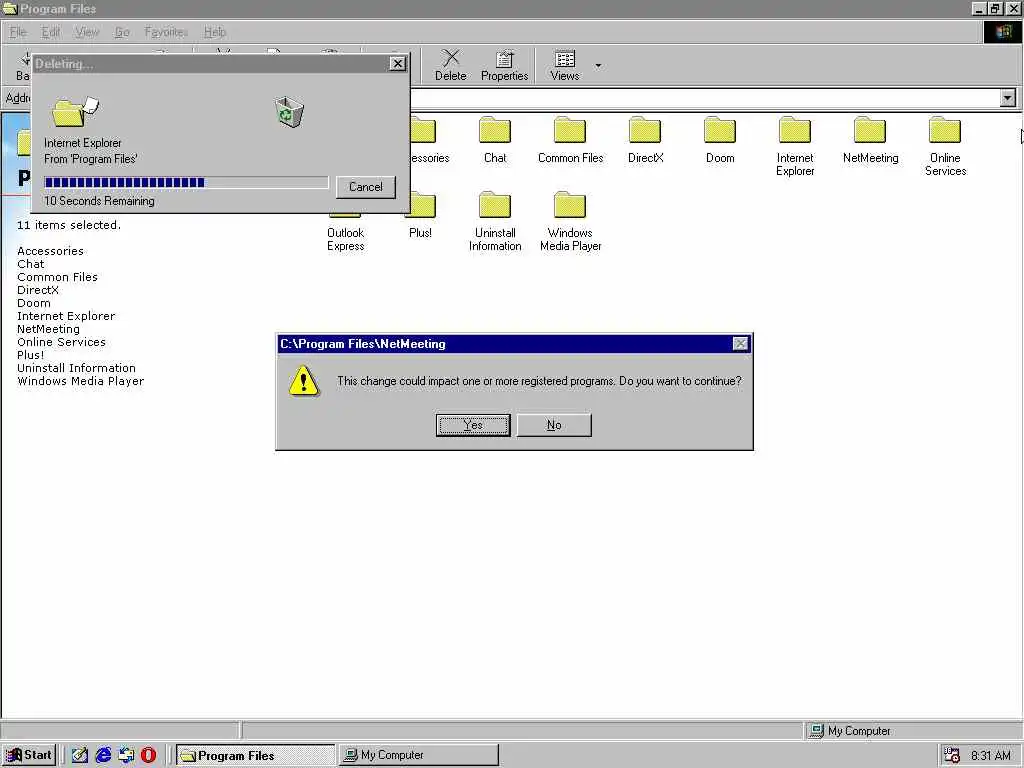Click the Delete toolbar icon

[x=451, y=65]
